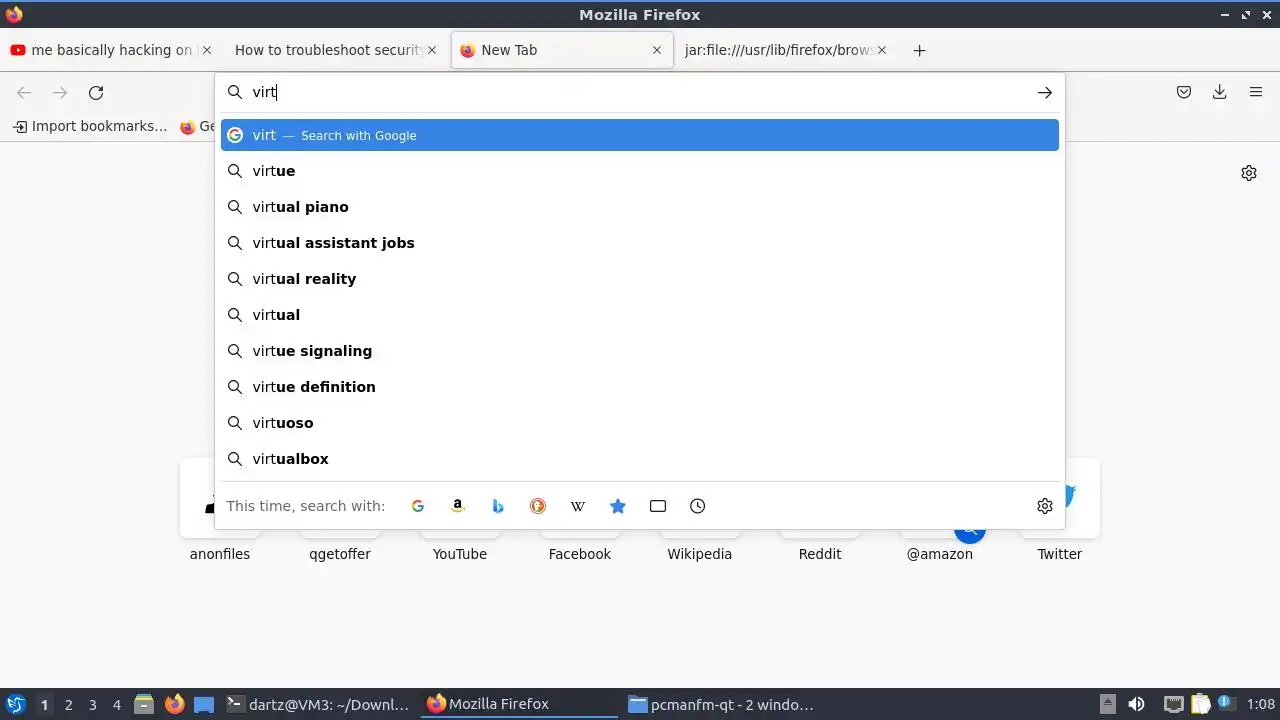
Task: Select 'virt — Search with Google' suggestion
Action: click(640, 135)
